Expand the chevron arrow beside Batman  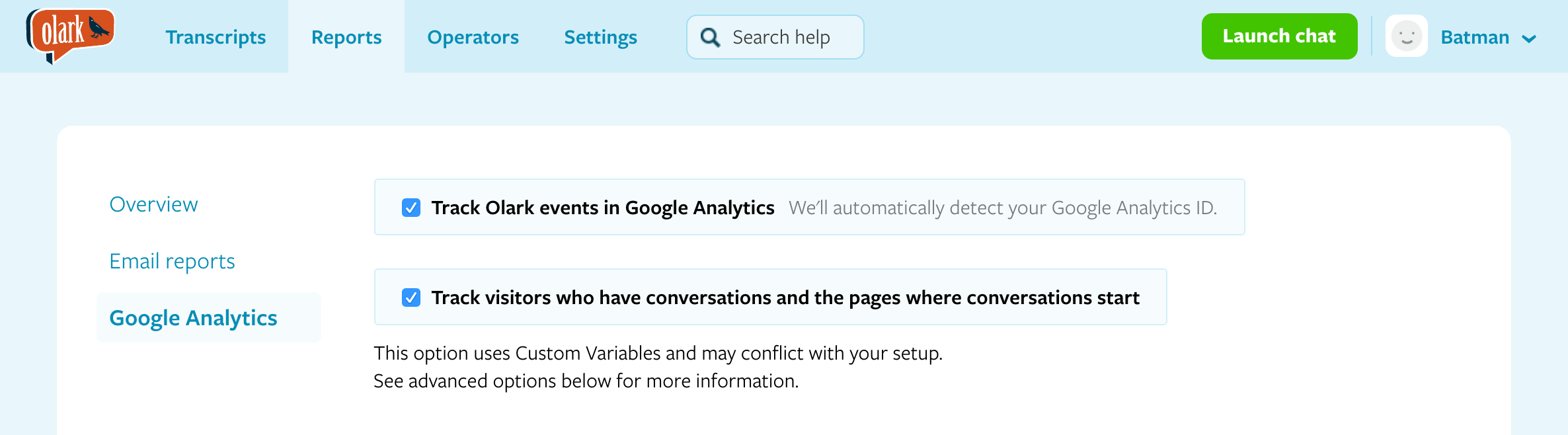pyautogui.click(x=1529, y=39)
